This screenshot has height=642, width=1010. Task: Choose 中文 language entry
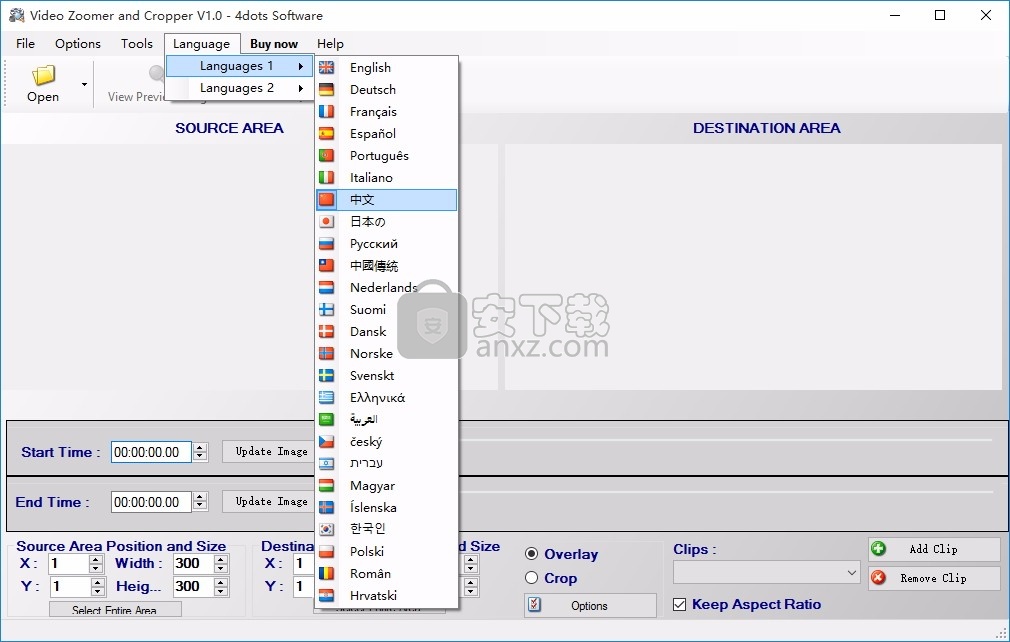(386, 200)
